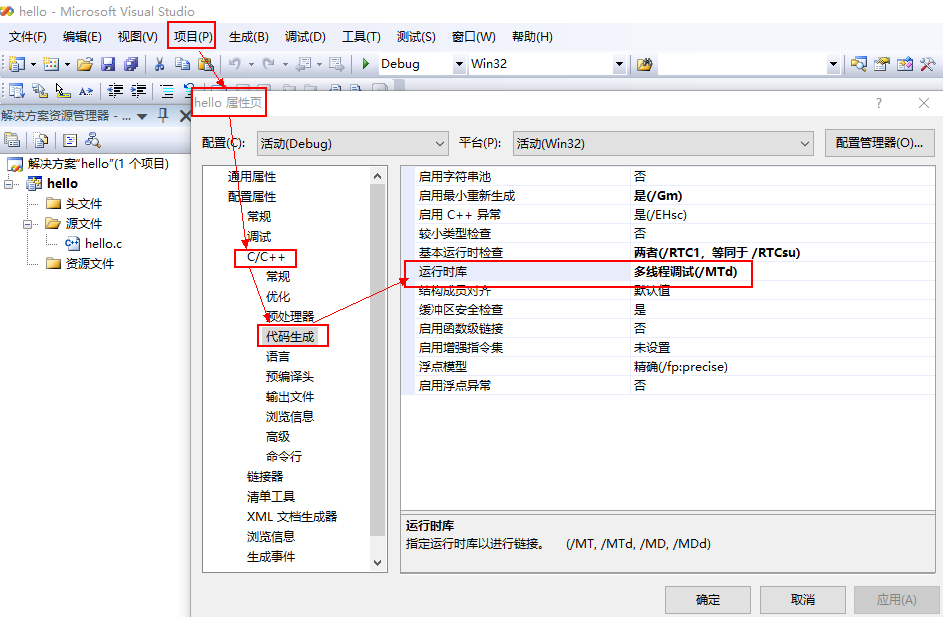This screenshot has height=617, width=943.
Task: Click the Comment Selection lines icon
Action: point(167,91)
